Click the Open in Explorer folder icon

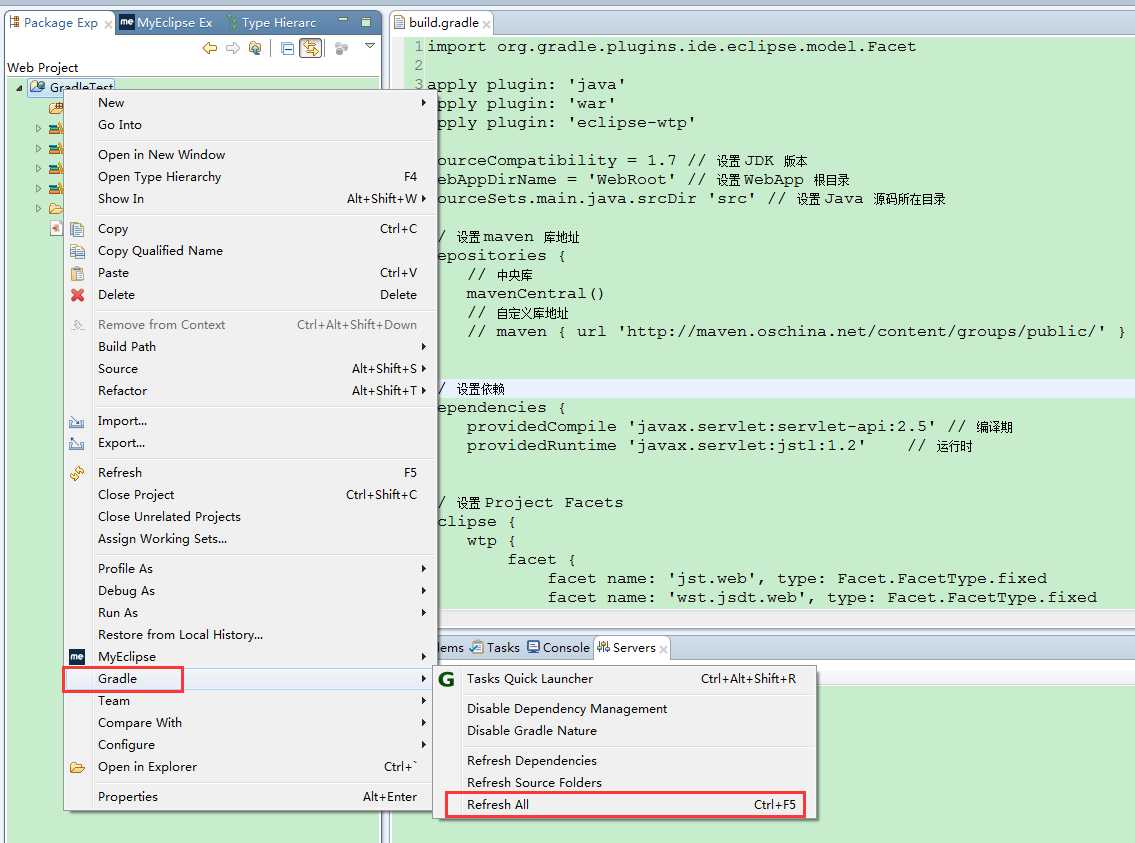[77, 768]
